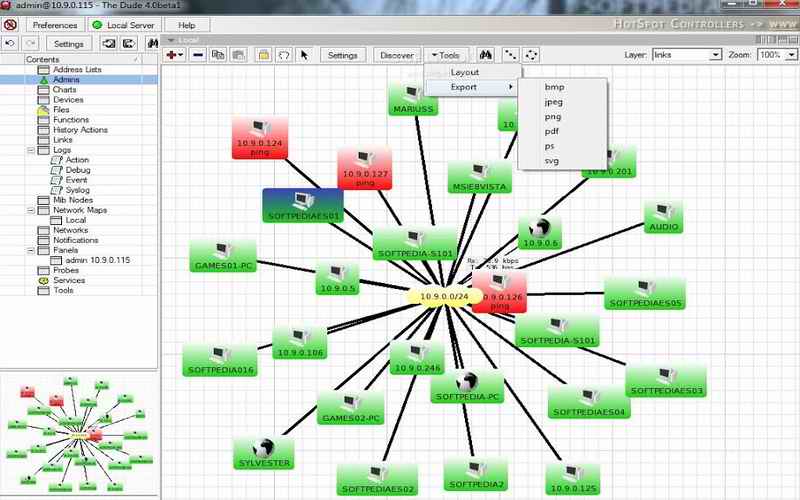Viewport: 800px width, 500px height.
Task: Open the Zoom percentage dropdown
Action: tap(777, 55)
